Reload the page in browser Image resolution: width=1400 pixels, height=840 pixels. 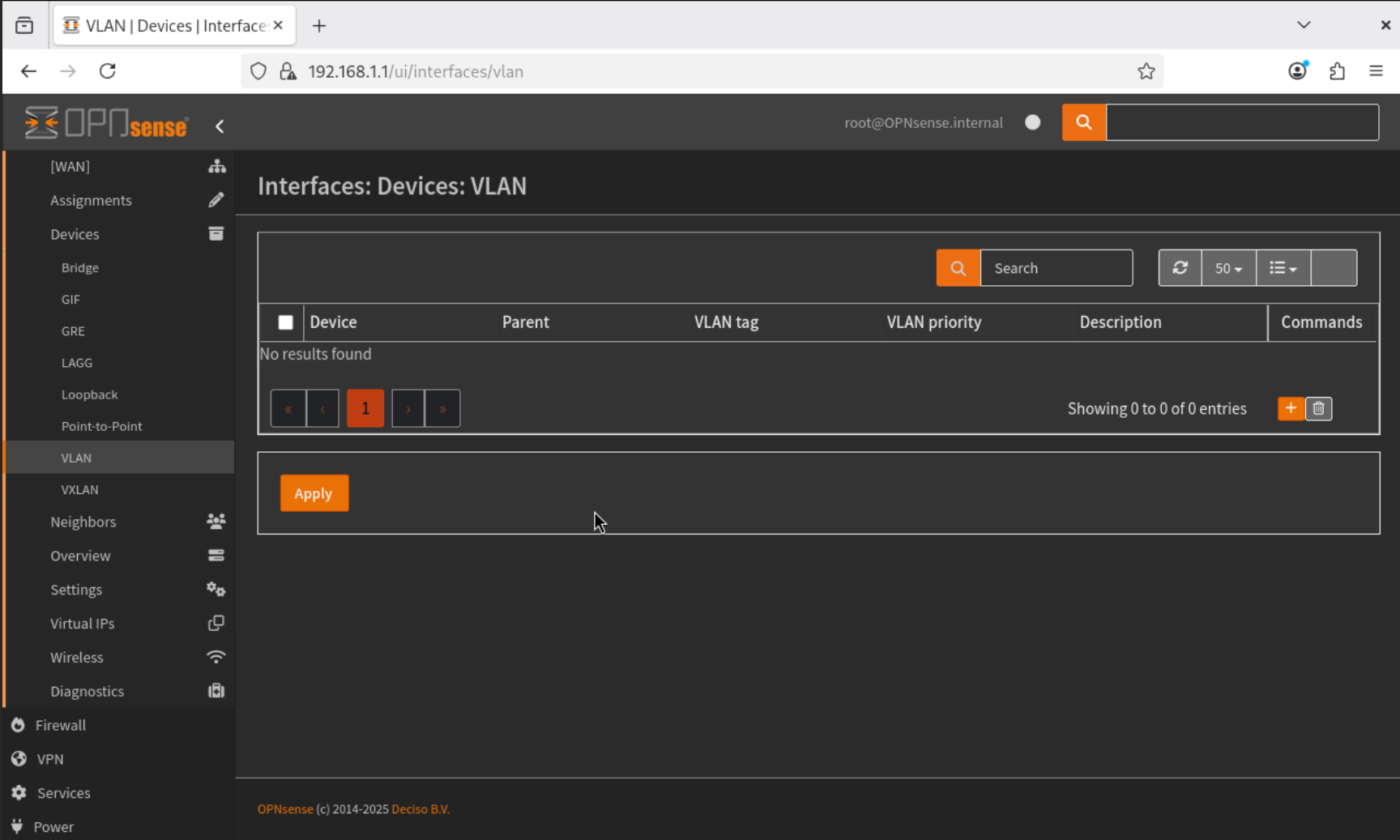(x=108, y=71)
